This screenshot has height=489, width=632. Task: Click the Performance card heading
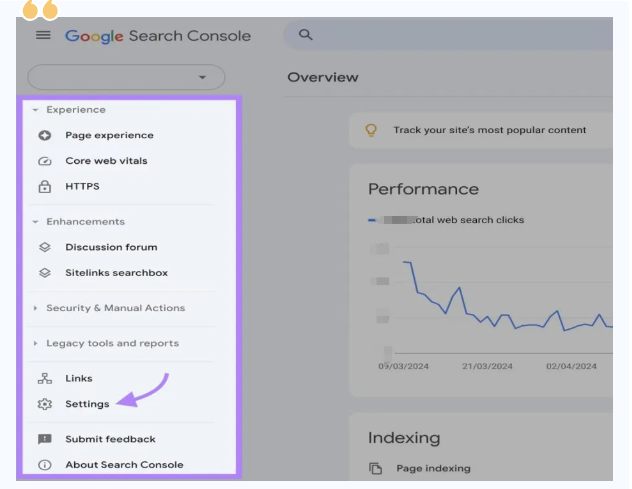(423, 189)
